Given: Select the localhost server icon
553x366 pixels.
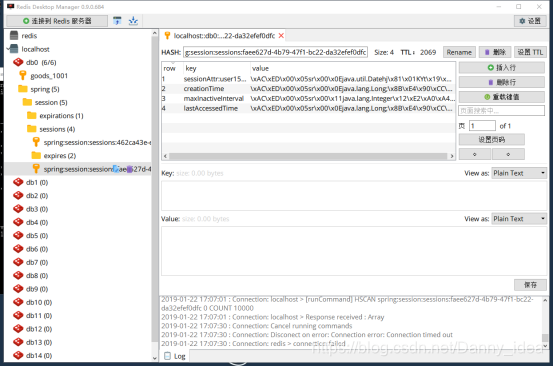Looking at the screenshot, I should (14, 49).
